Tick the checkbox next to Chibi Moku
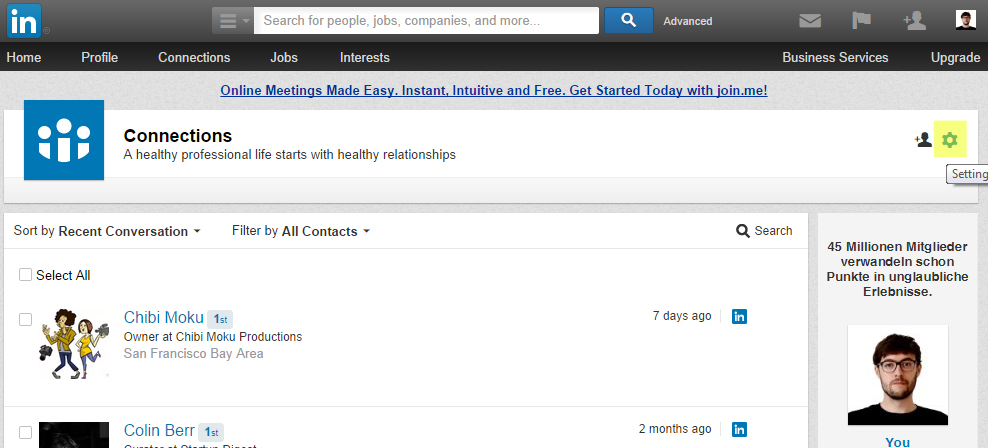 [x=26, y=319]
